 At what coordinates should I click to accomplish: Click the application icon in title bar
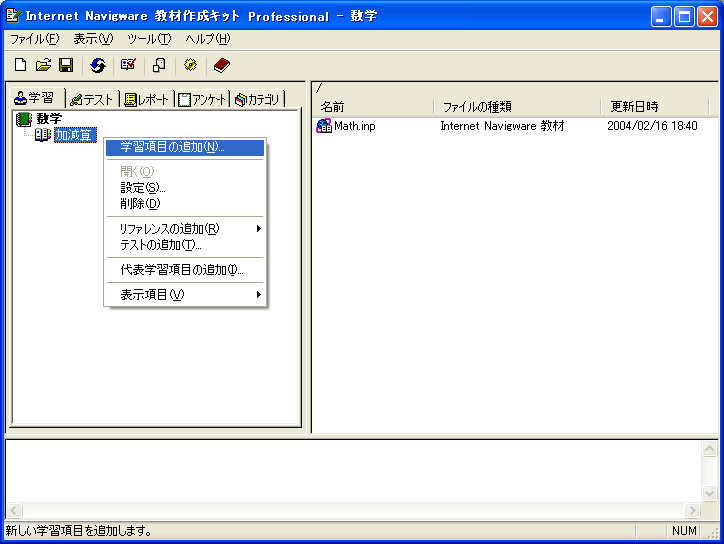coord(13,16)
